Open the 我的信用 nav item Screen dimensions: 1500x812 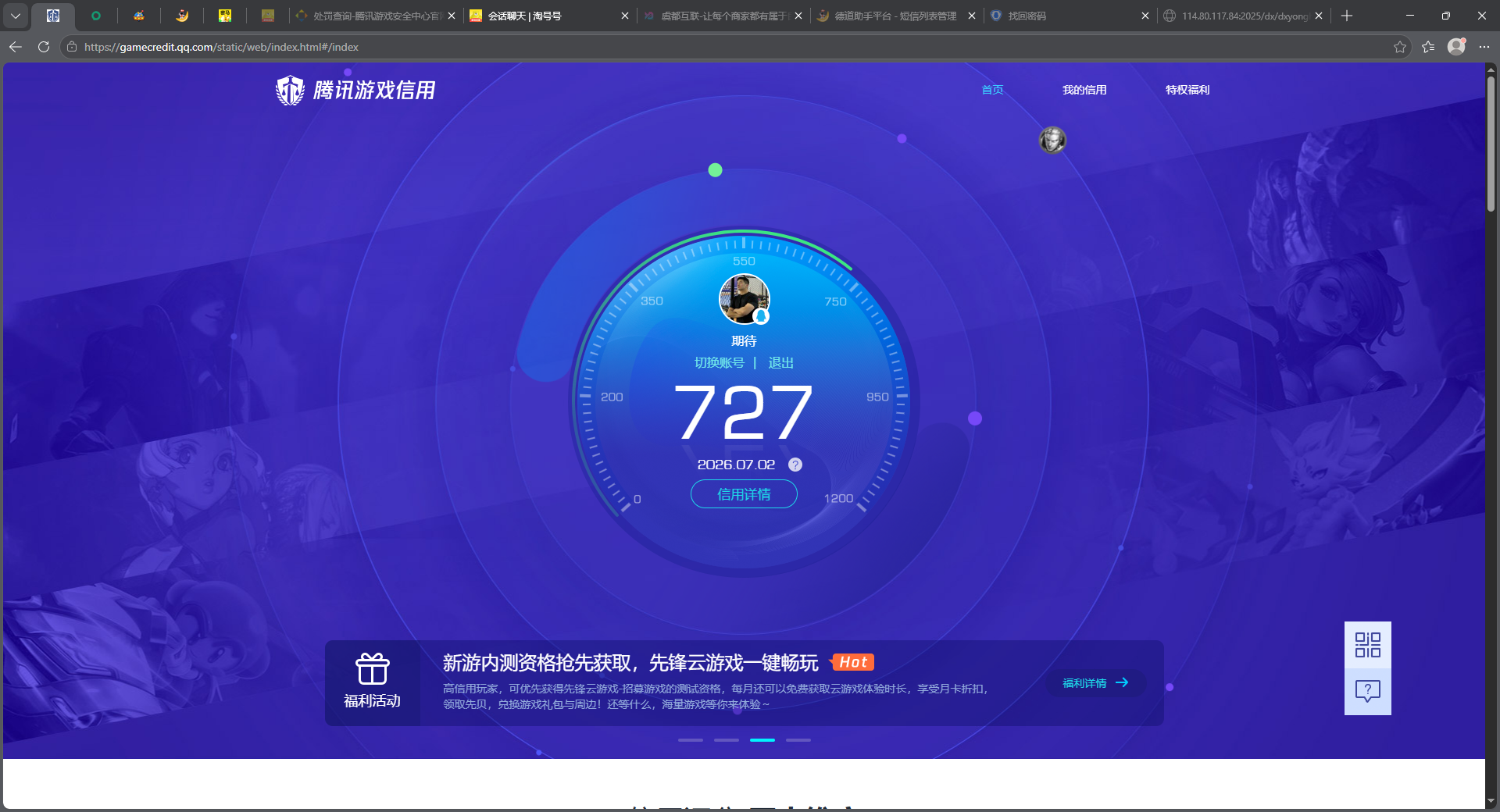click(1084, 90)
